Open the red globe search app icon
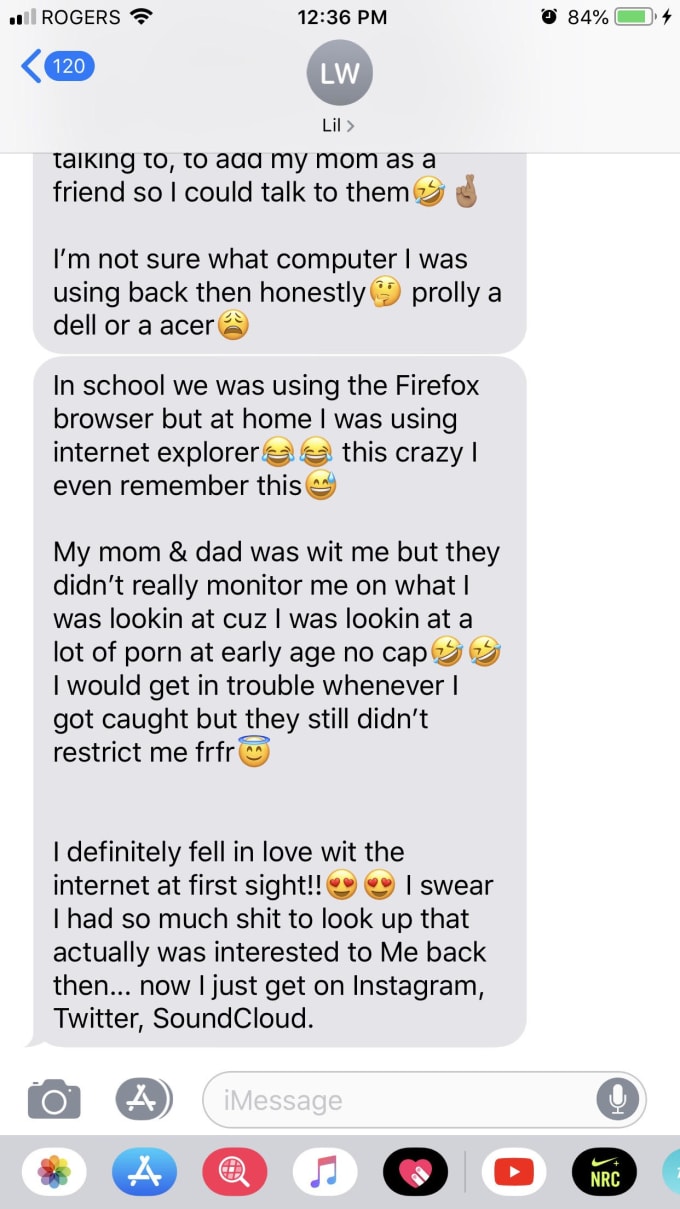Image resolution: width=680 pixels, height=1209 pixels. tap(234, 1172)
